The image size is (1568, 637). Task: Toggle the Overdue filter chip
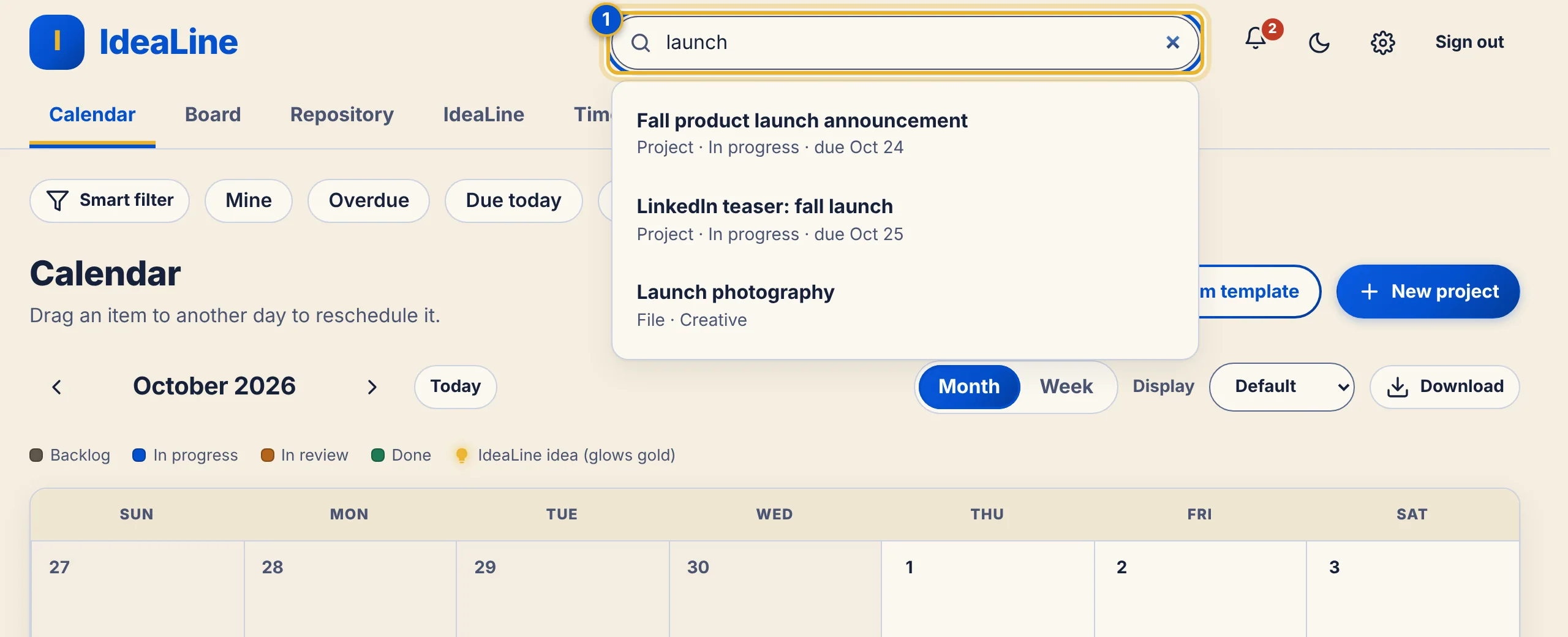tap(369, 200)
